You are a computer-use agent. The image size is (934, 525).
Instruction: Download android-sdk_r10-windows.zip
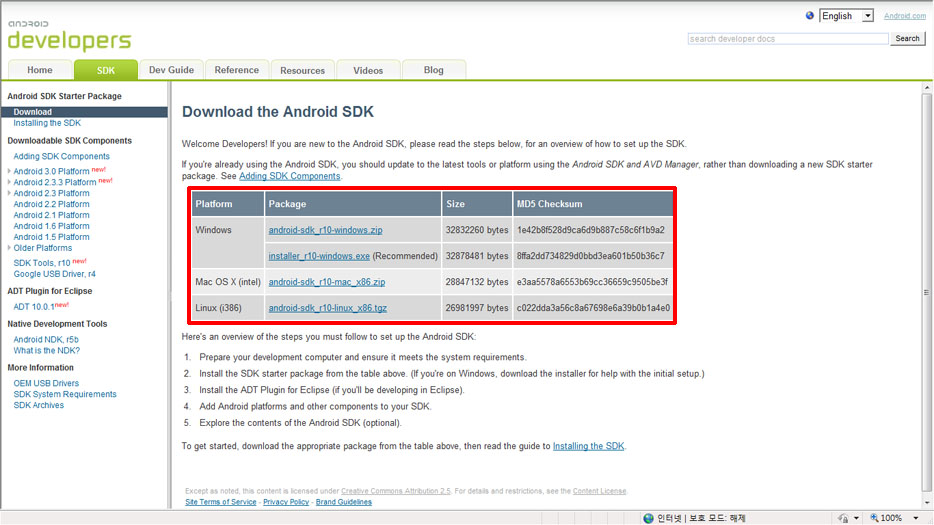pyautogui.click(x=325, y=230)
